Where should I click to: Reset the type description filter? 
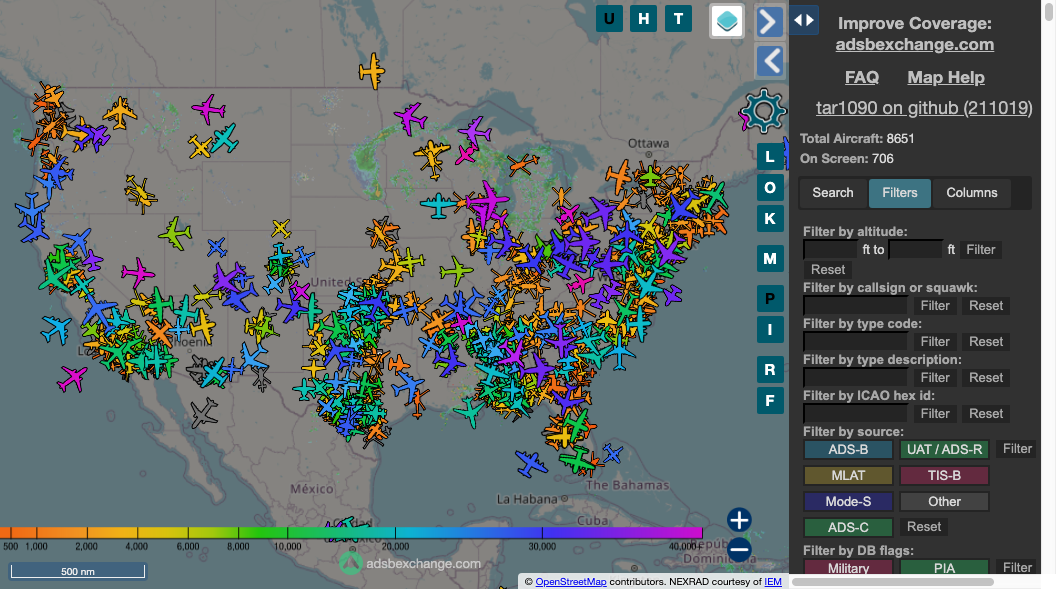click(986, 378)
